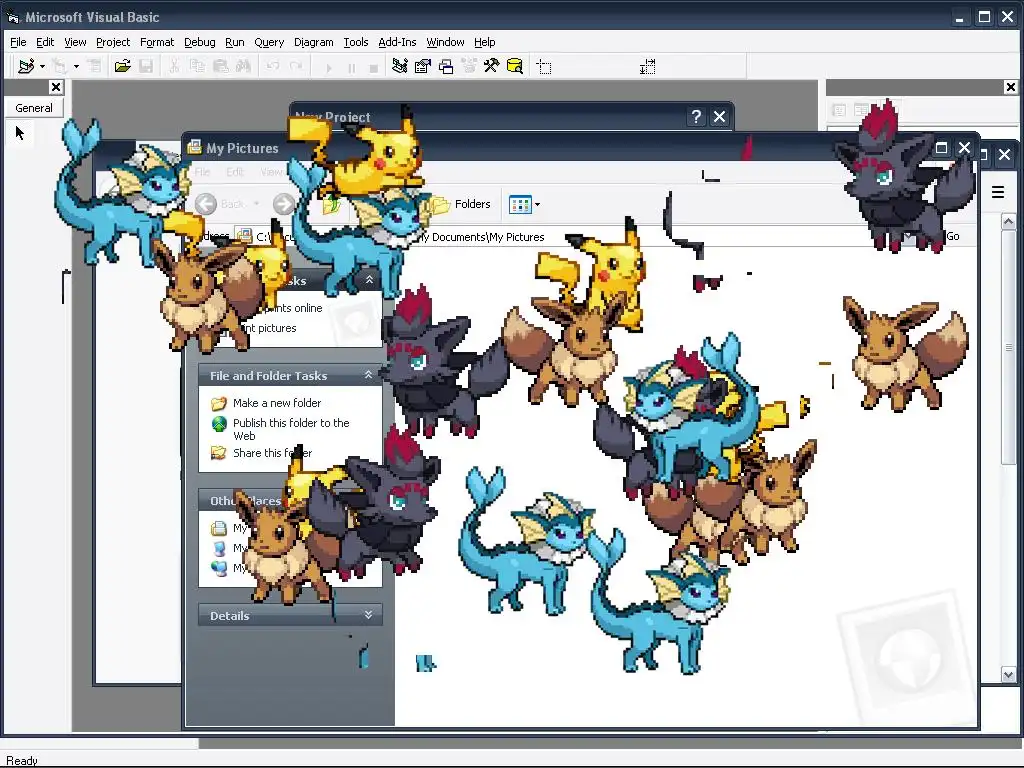Open the Edit menu
This screenshot has width=1024, height=768.
[x=45, y=42]
